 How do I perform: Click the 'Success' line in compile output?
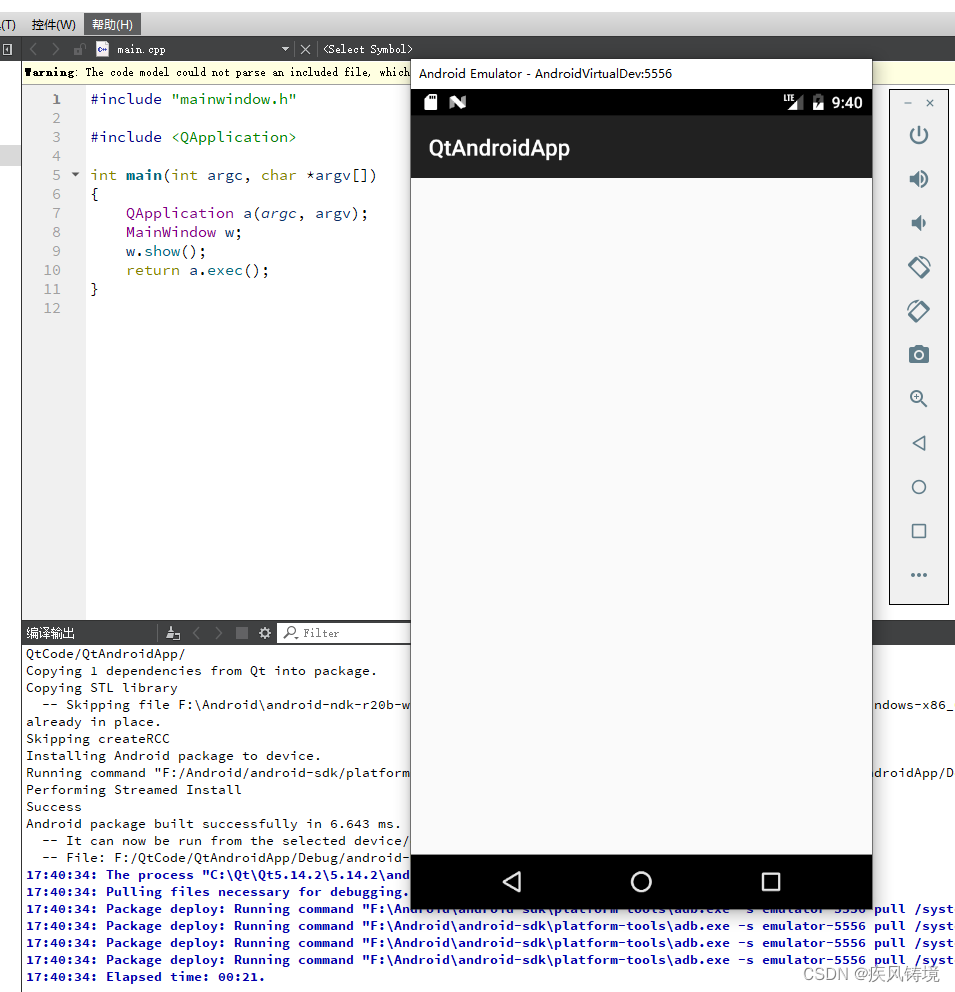(x=54, y=807)
